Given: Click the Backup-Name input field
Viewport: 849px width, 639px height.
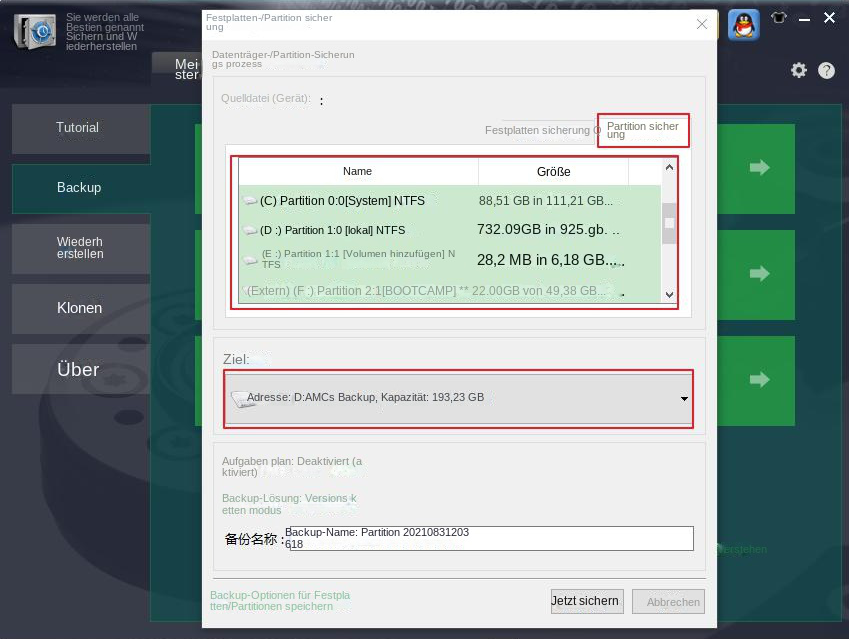Looking at the screenshot, I should click(488, 539).
